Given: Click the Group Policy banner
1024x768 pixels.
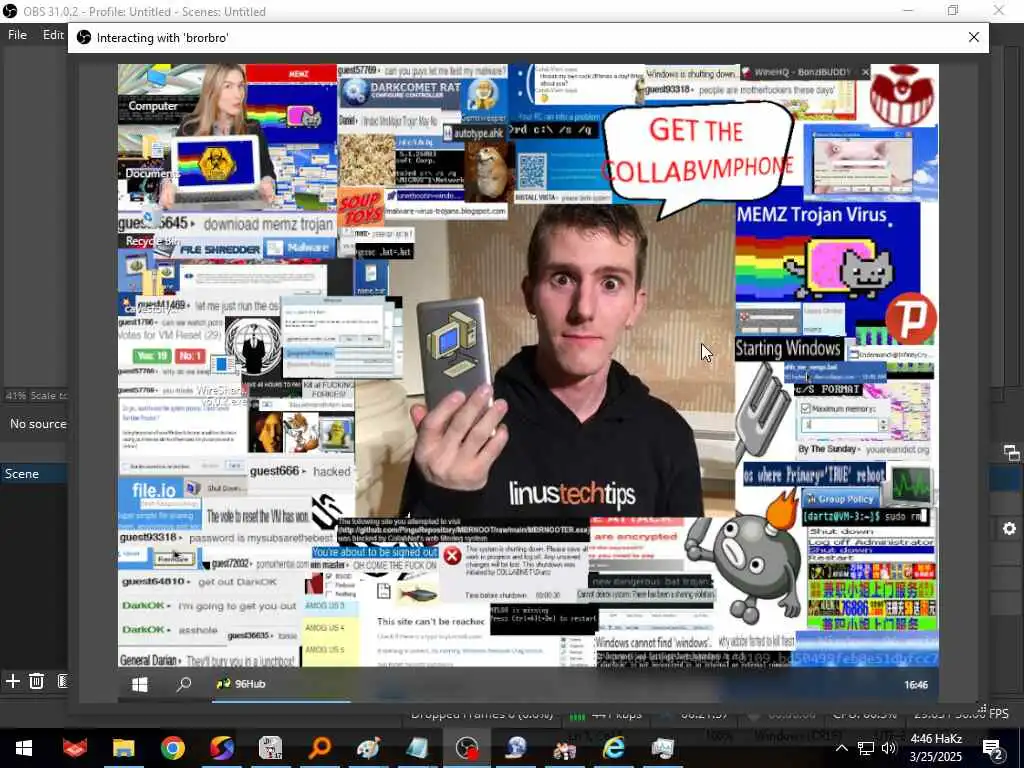Looking at the screenshot, I should [840, 498].
